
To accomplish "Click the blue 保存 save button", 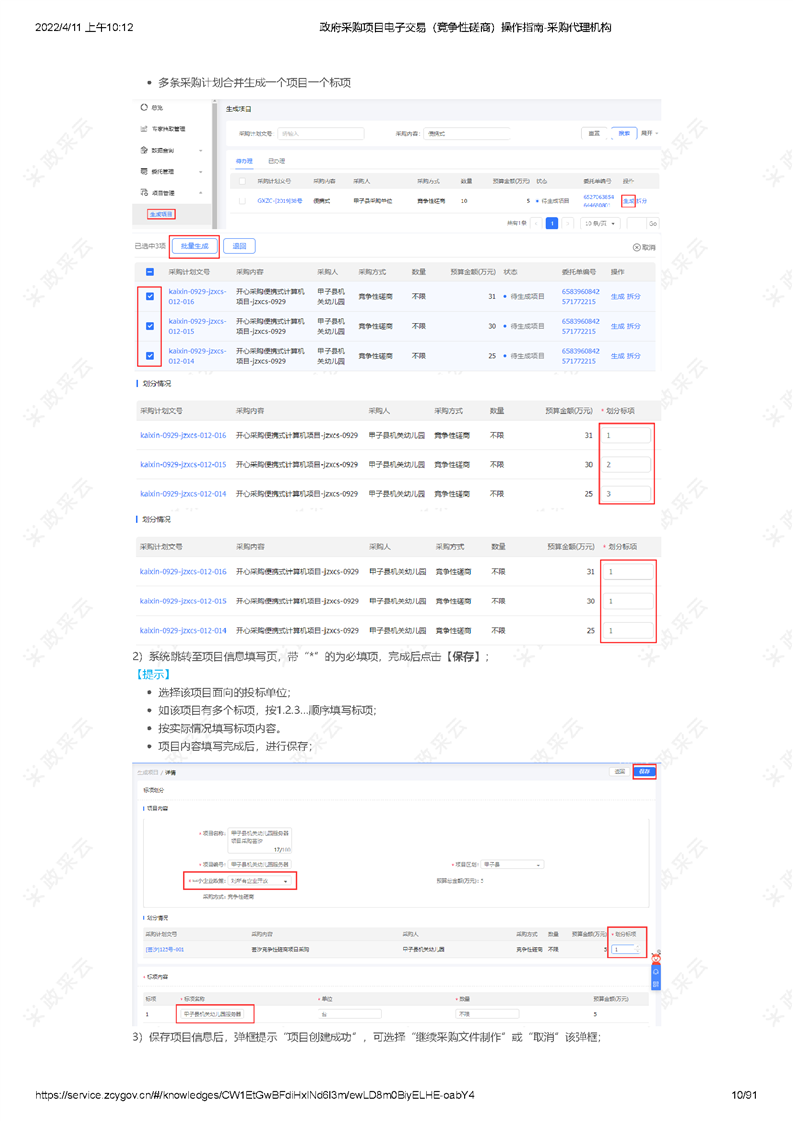I will 644,772.
